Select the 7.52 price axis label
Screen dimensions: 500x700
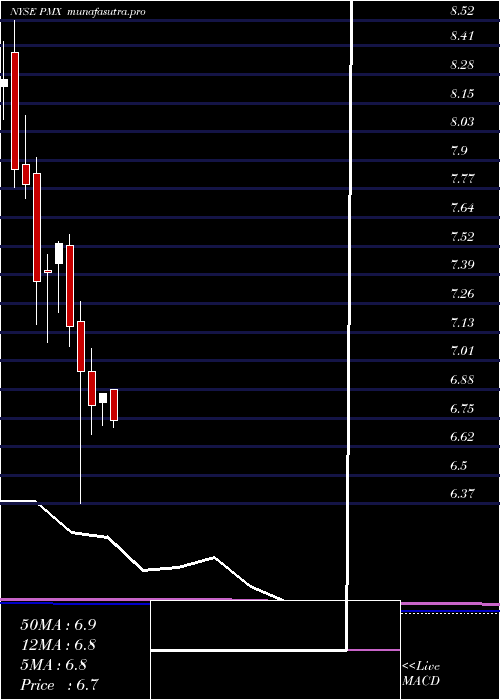(462, 236)
